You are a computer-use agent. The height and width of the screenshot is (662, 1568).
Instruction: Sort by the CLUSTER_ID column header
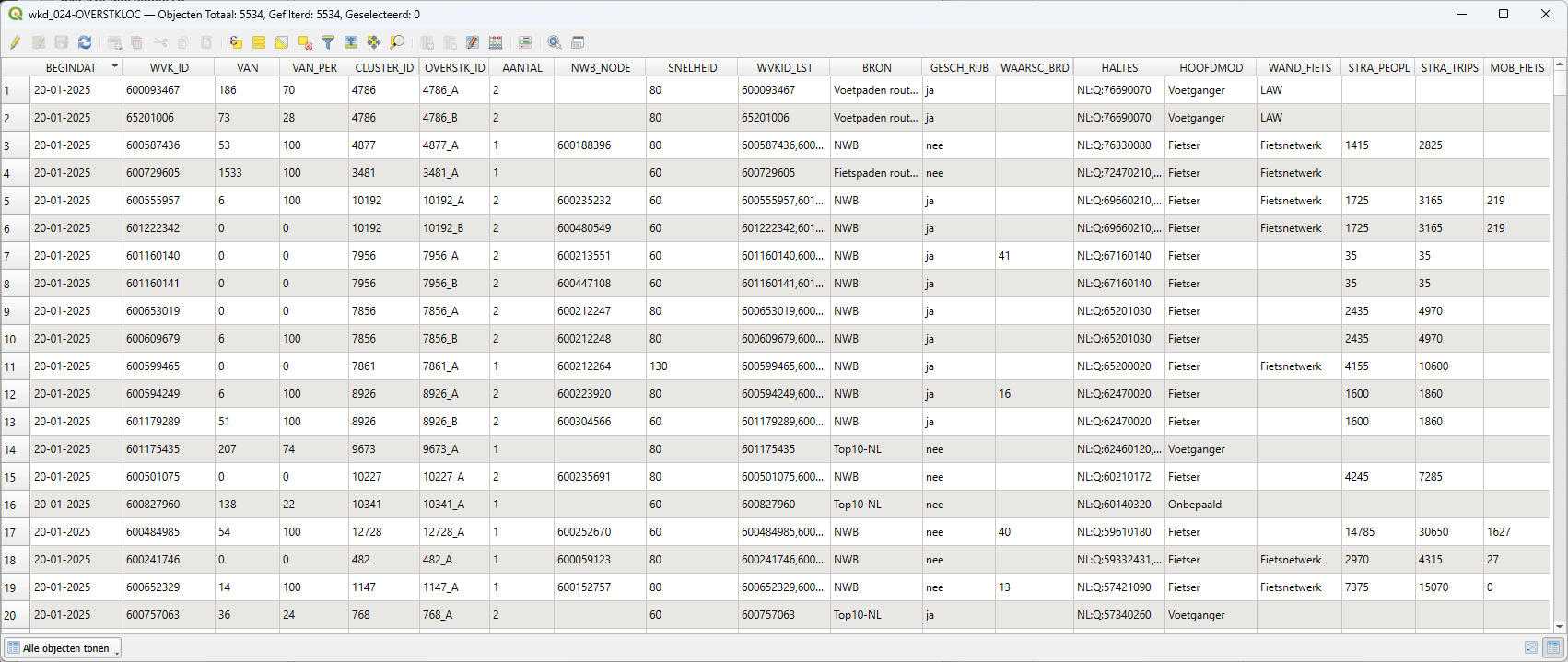[x=384, y=67]
